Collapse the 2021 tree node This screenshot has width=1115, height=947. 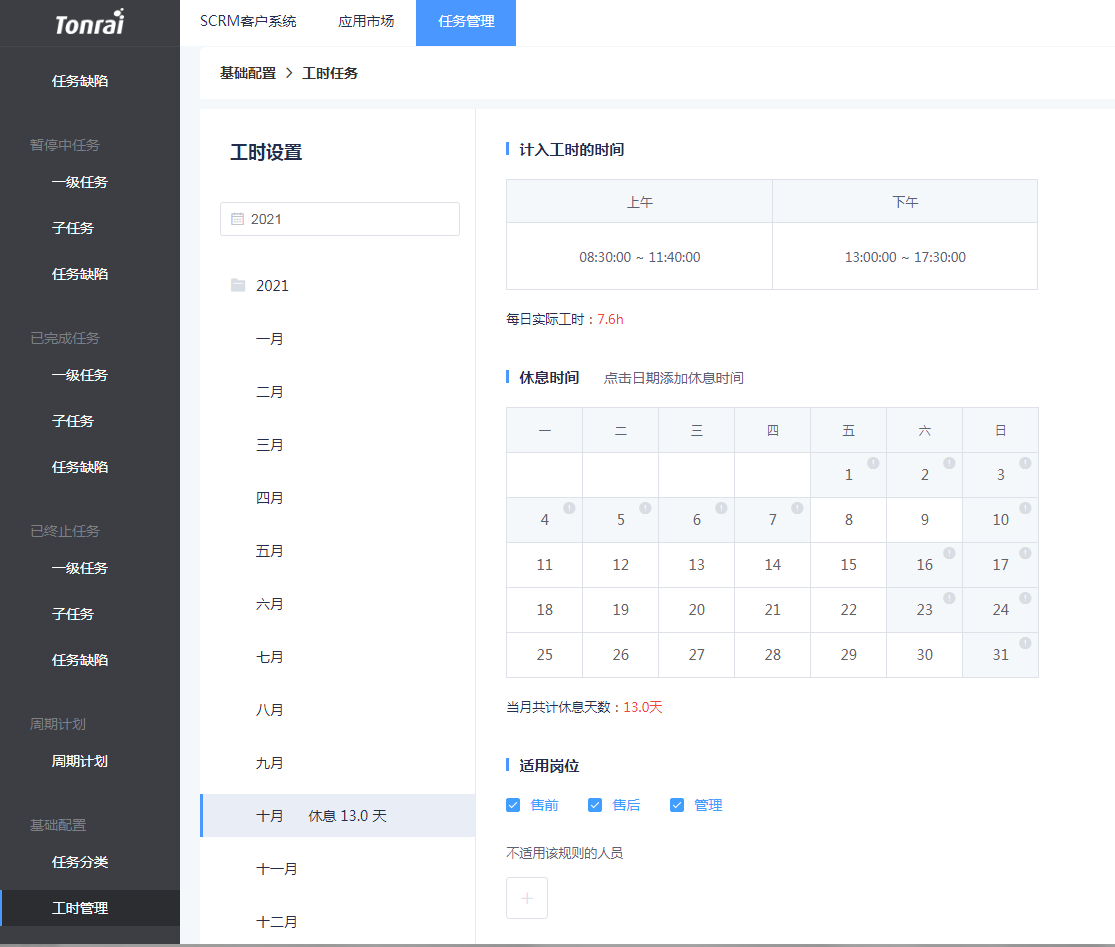272,285
